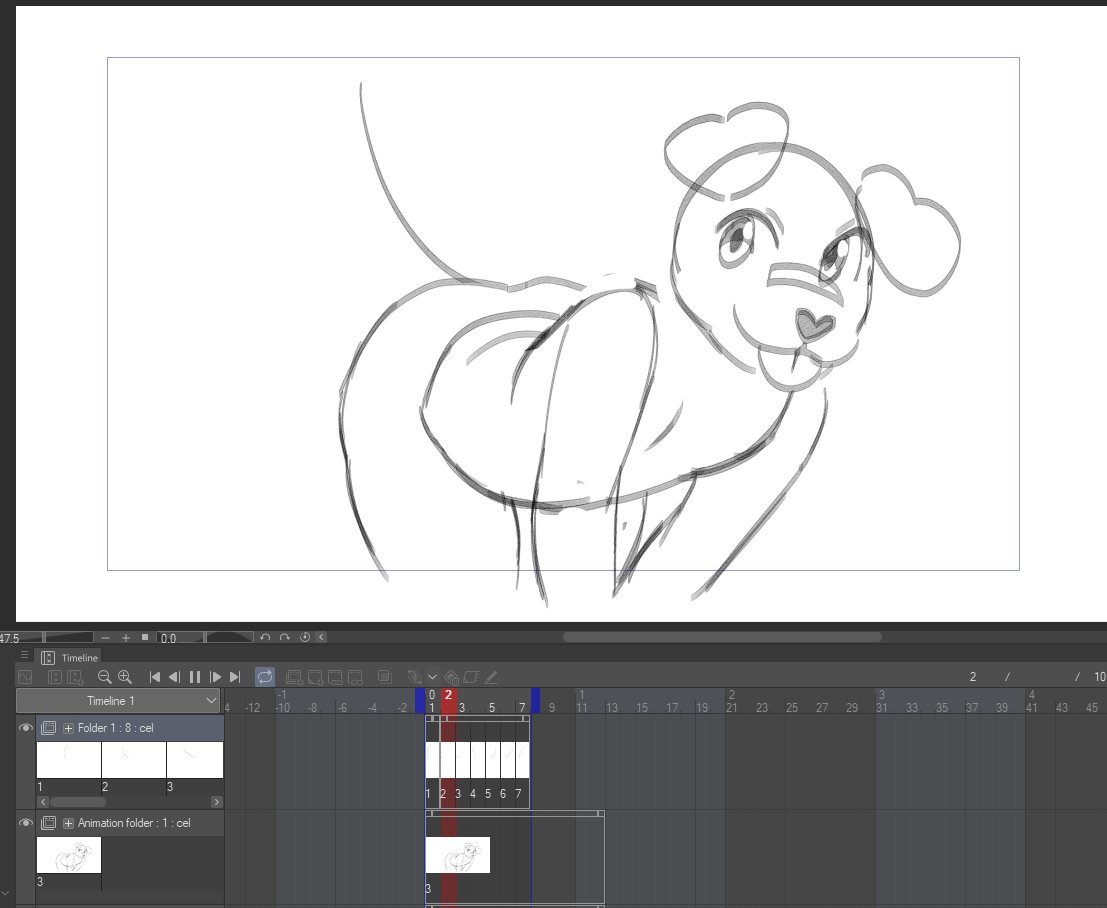Expand the Animation folder track
The height and width of the screenshot is (908, 1107).
(68, 823)
